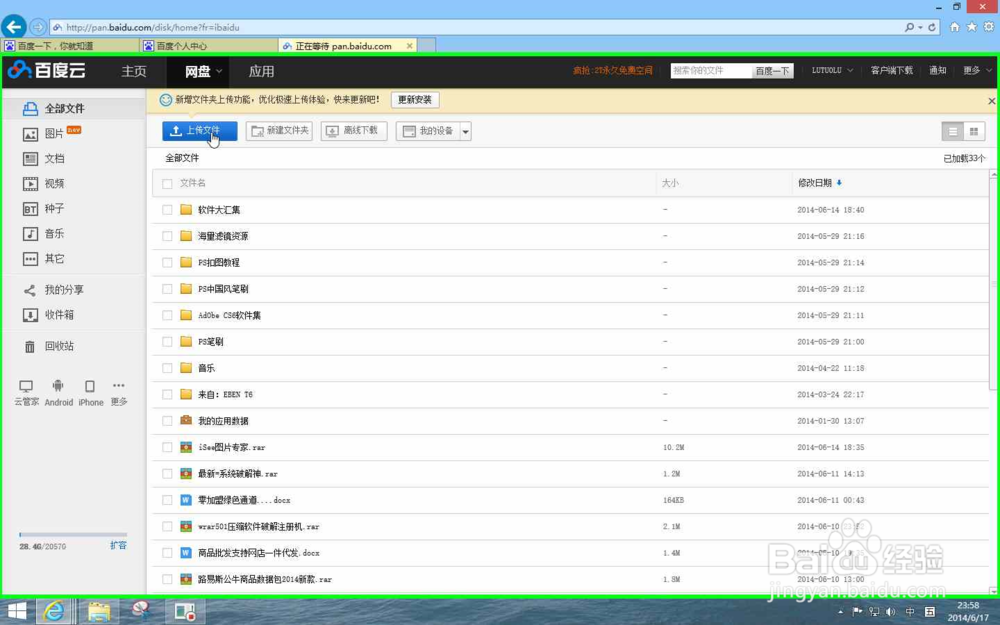Select 全部文件 in the sidebar
The height and width of the screenshot is (625, 1000).
[75, 108]
